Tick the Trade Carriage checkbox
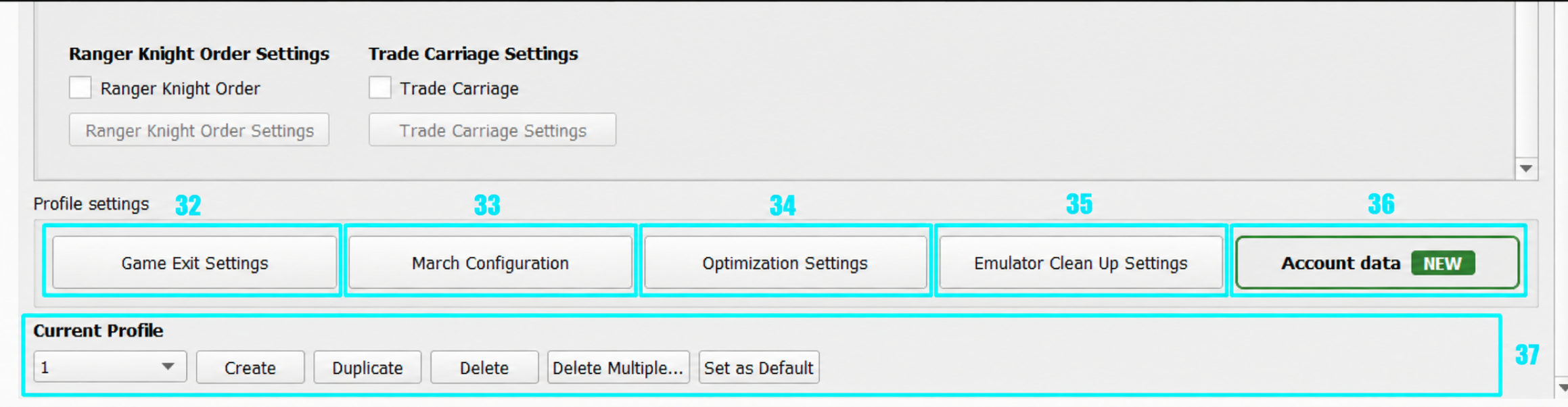Screen dimensions: 1568x407 [380, 88]
